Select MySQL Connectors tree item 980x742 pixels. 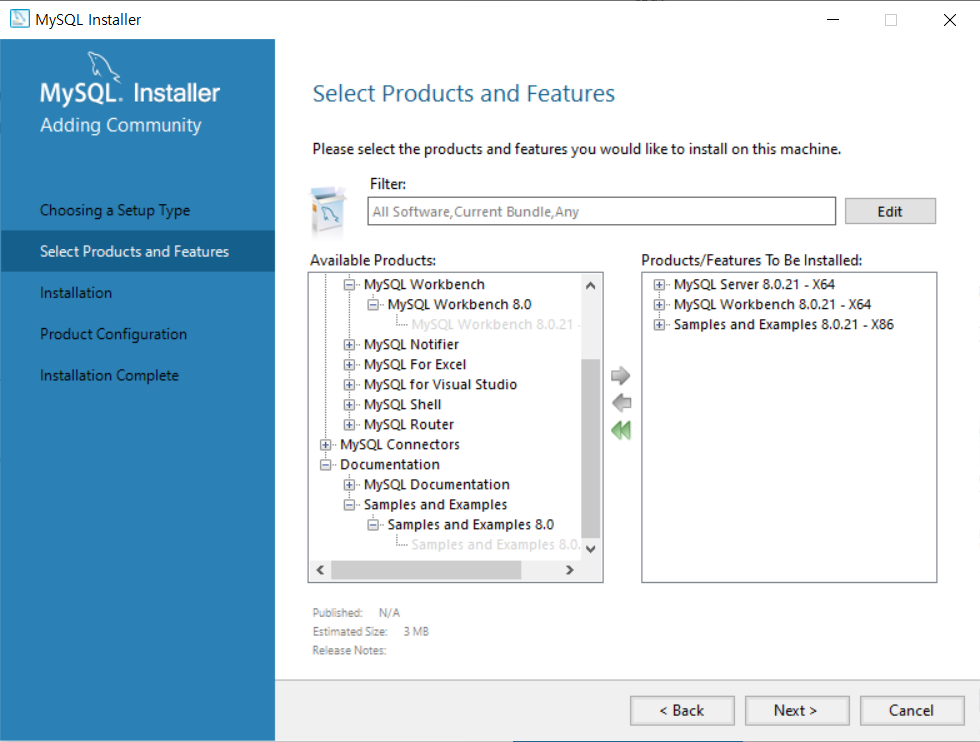[x=400, y=444]
